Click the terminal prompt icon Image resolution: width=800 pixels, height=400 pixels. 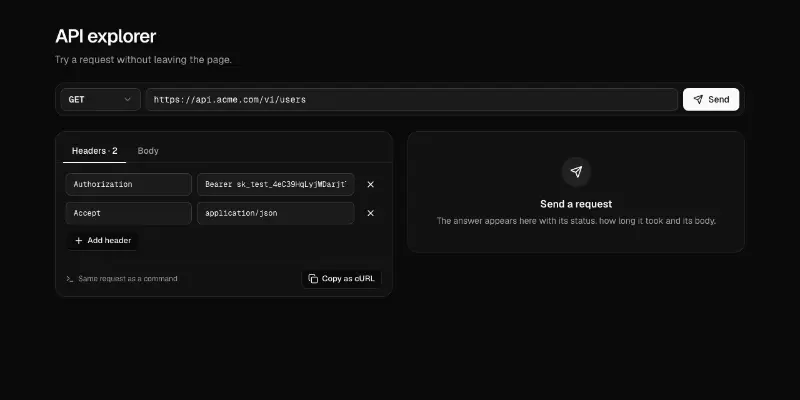coord(70,279)
